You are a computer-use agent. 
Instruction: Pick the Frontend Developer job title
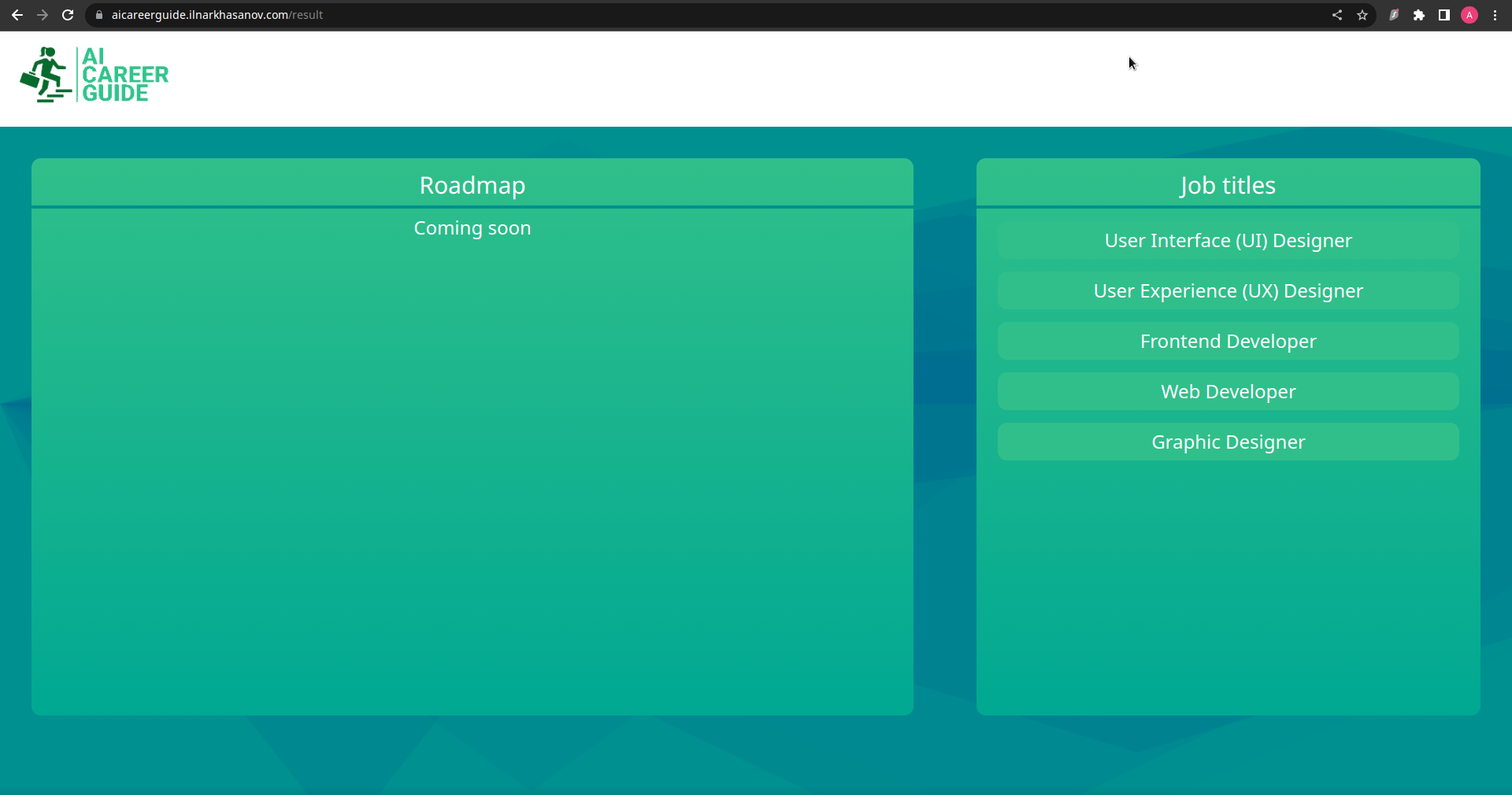pos(1228,341)
